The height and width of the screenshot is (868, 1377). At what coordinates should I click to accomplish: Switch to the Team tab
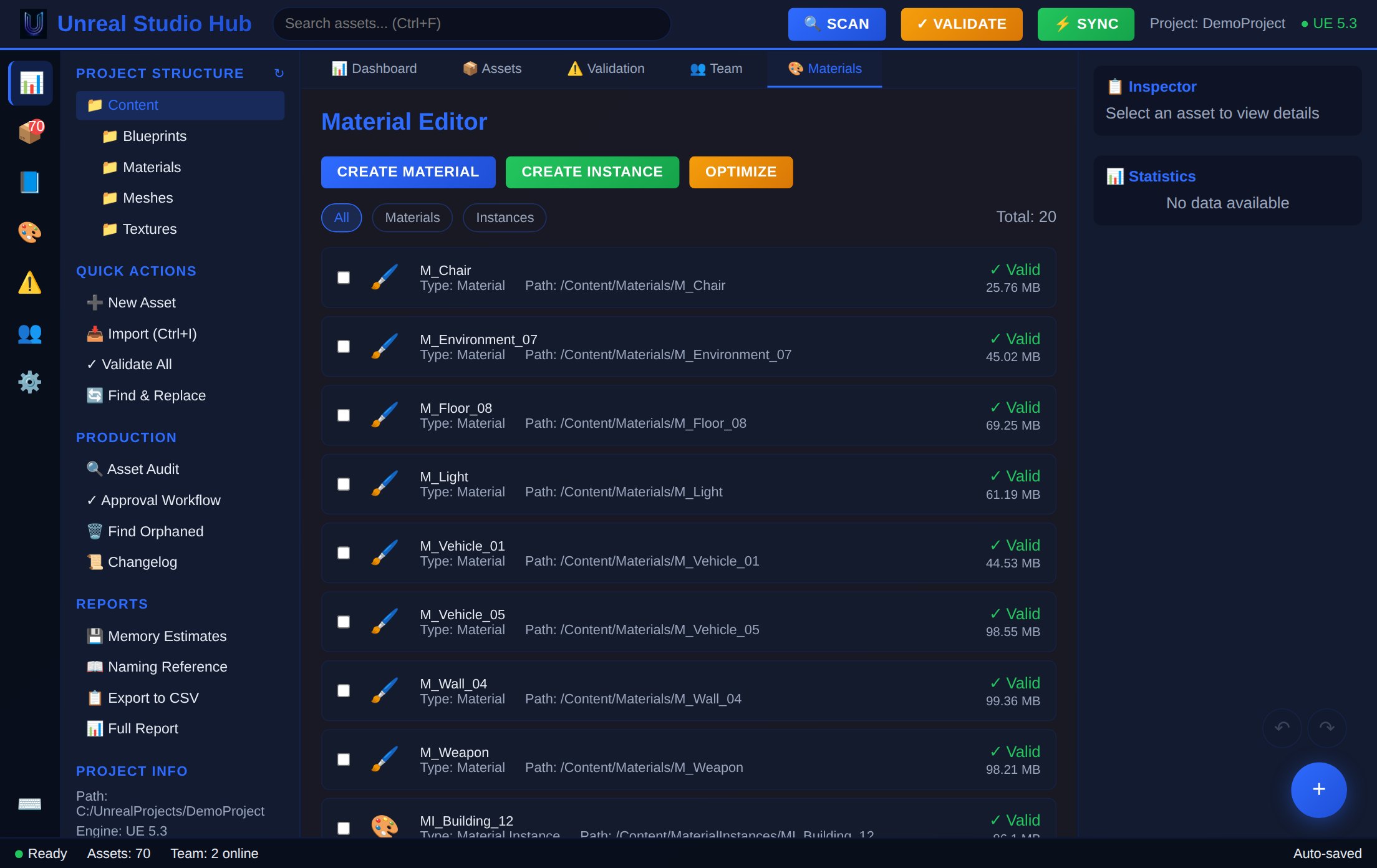tap(716, 69)
